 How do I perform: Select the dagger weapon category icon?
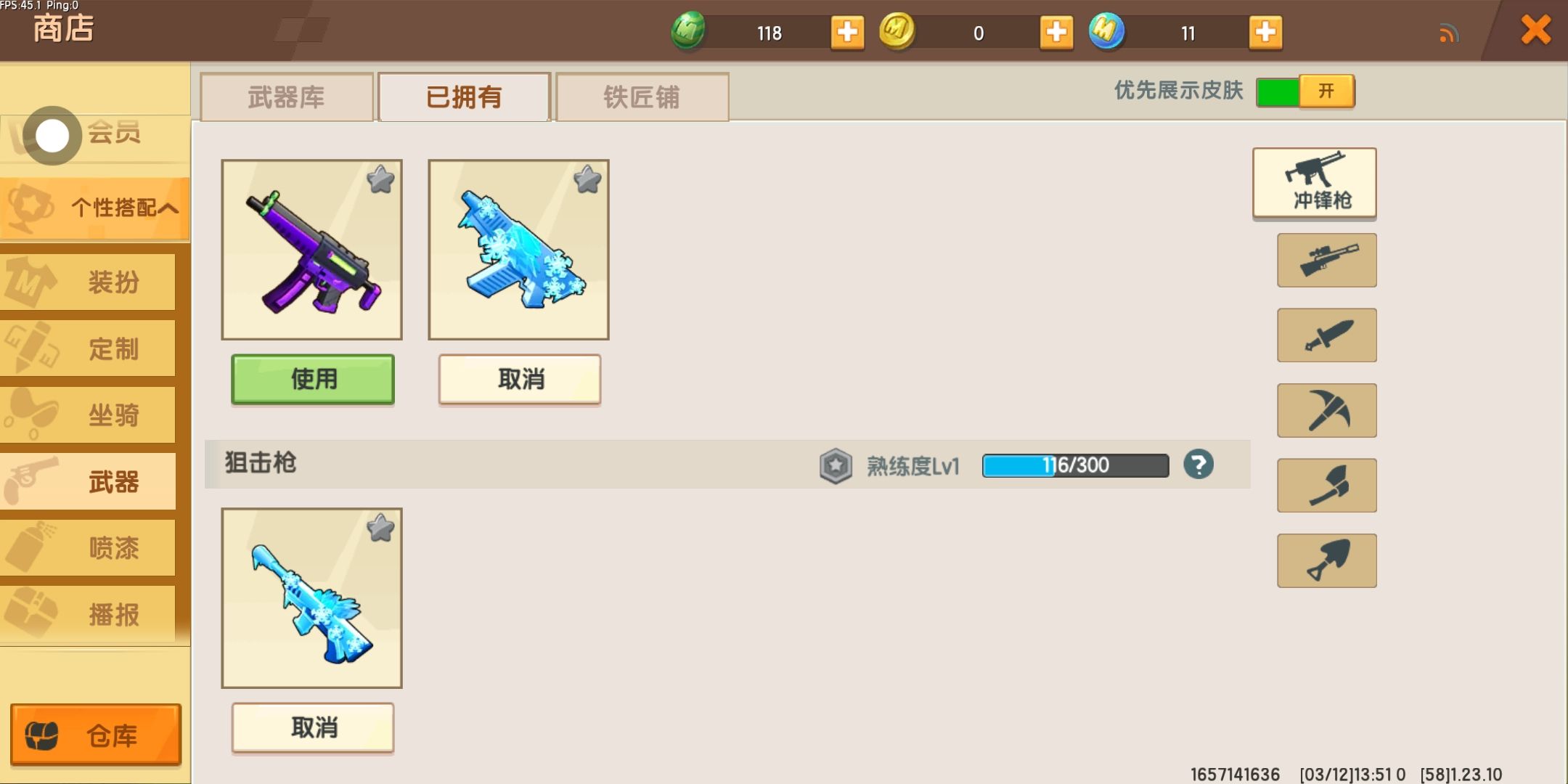point(1327,335)
